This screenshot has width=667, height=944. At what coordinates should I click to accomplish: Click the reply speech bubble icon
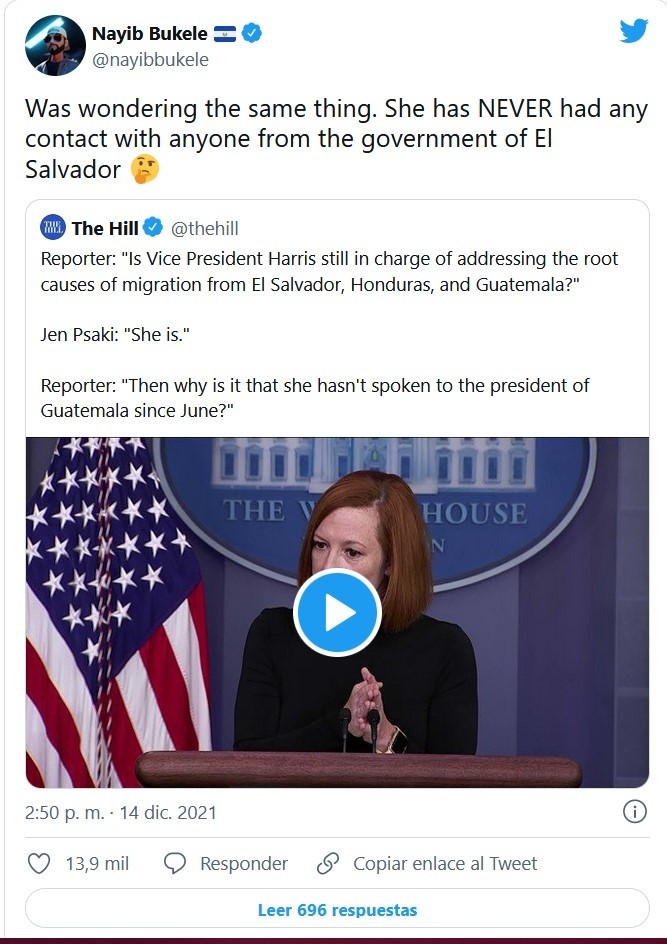[x=175, y=863]
